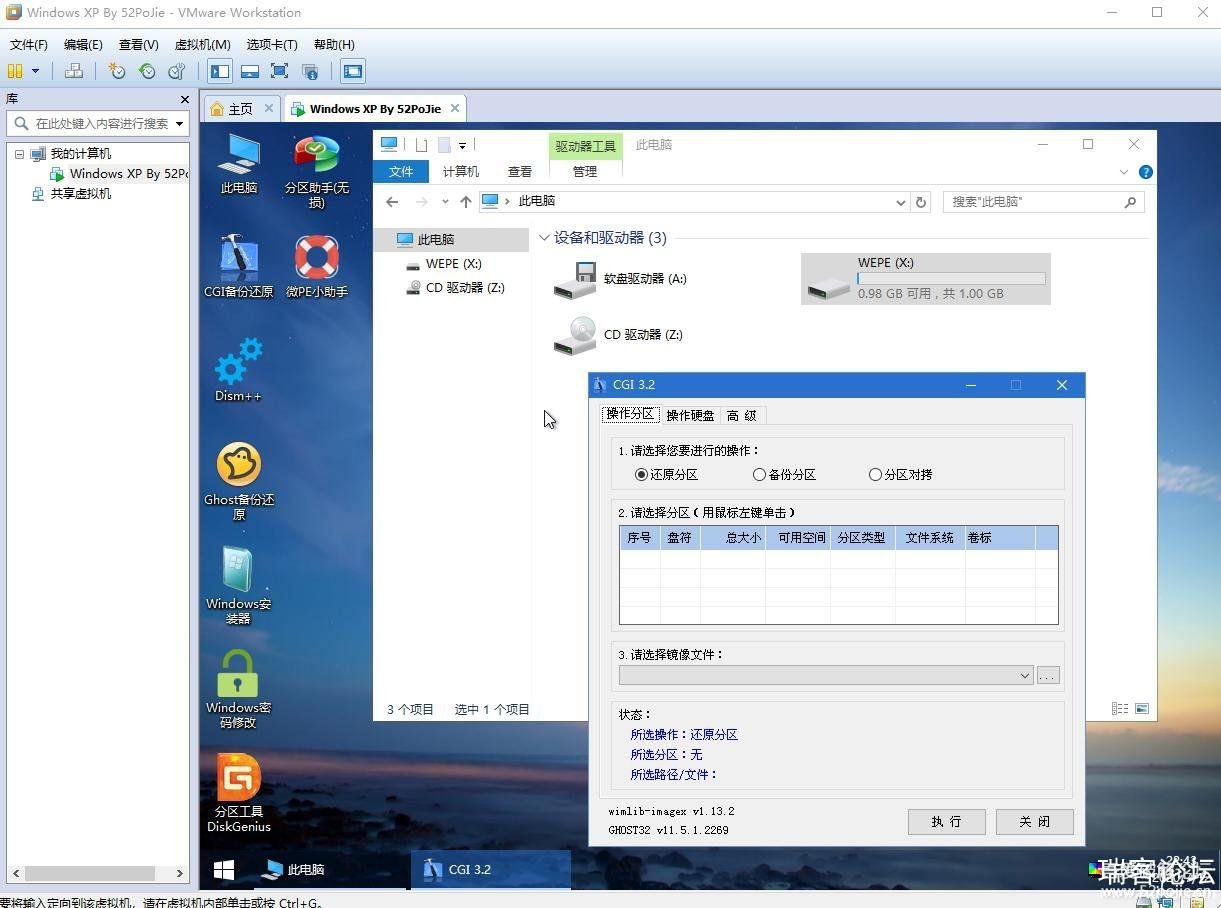The image size is (1221, 908).
Task: Click the Explorer 搜索"此电脑" search box
Action: pos(1044,202)
